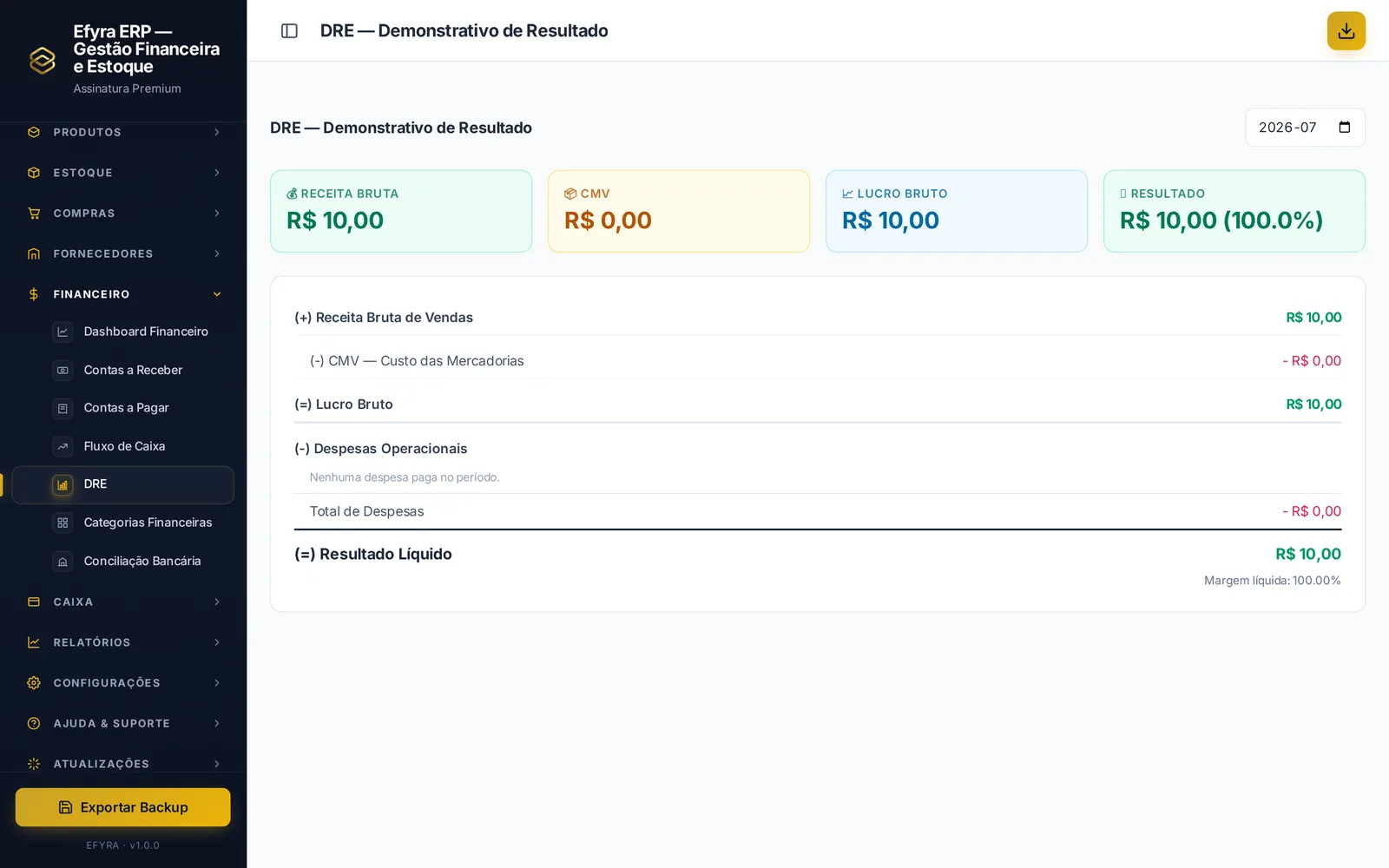Image resolution: width=1389 pixels, height=868 pixels.
Task: Click the Fluxo de Caixa icon
Action: pyautogui.click(x=63, y=446)
